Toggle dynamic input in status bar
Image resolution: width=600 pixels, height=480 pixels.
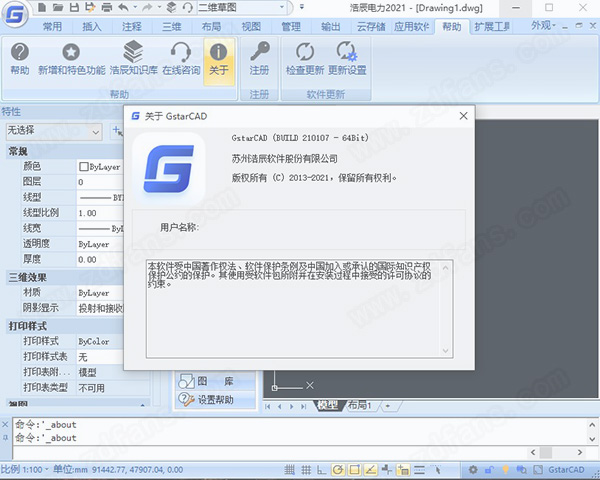[403, 470]
